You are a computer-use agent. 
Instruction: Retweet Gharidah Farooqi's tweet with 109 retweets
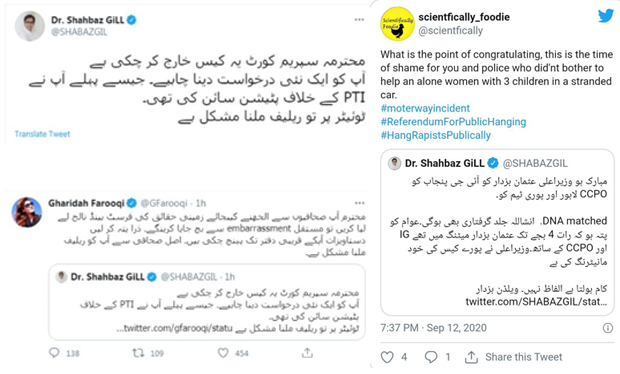point(138,353)
